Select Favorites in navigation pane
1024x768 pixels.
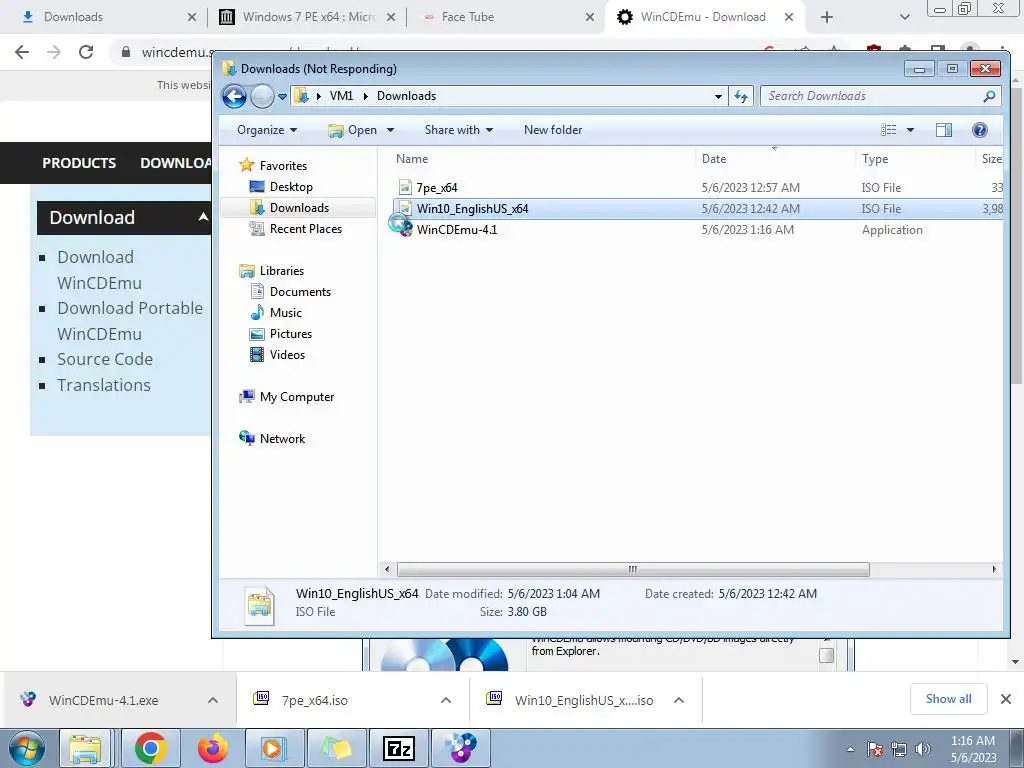[x=273, y=165]
